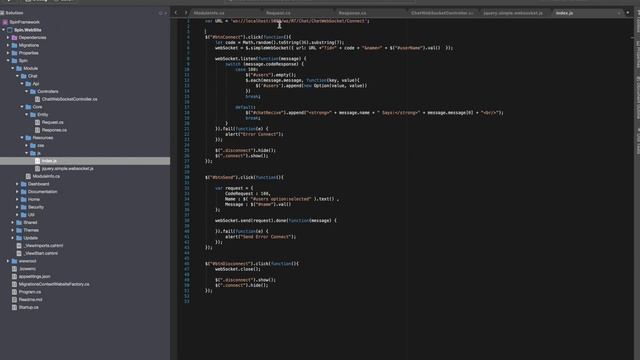Viewport: 640px width, 360px height.
Task: Collapse the Entity folder arrow
Action: coord(27,115)
